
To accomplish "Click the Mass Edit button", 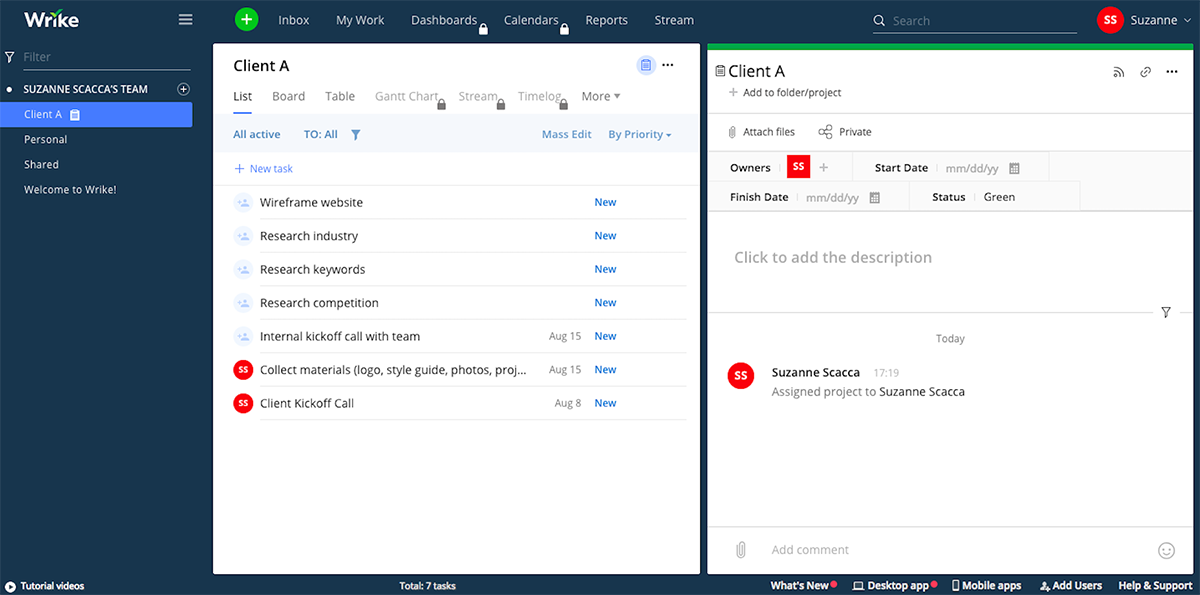I will tap(566, 135).
